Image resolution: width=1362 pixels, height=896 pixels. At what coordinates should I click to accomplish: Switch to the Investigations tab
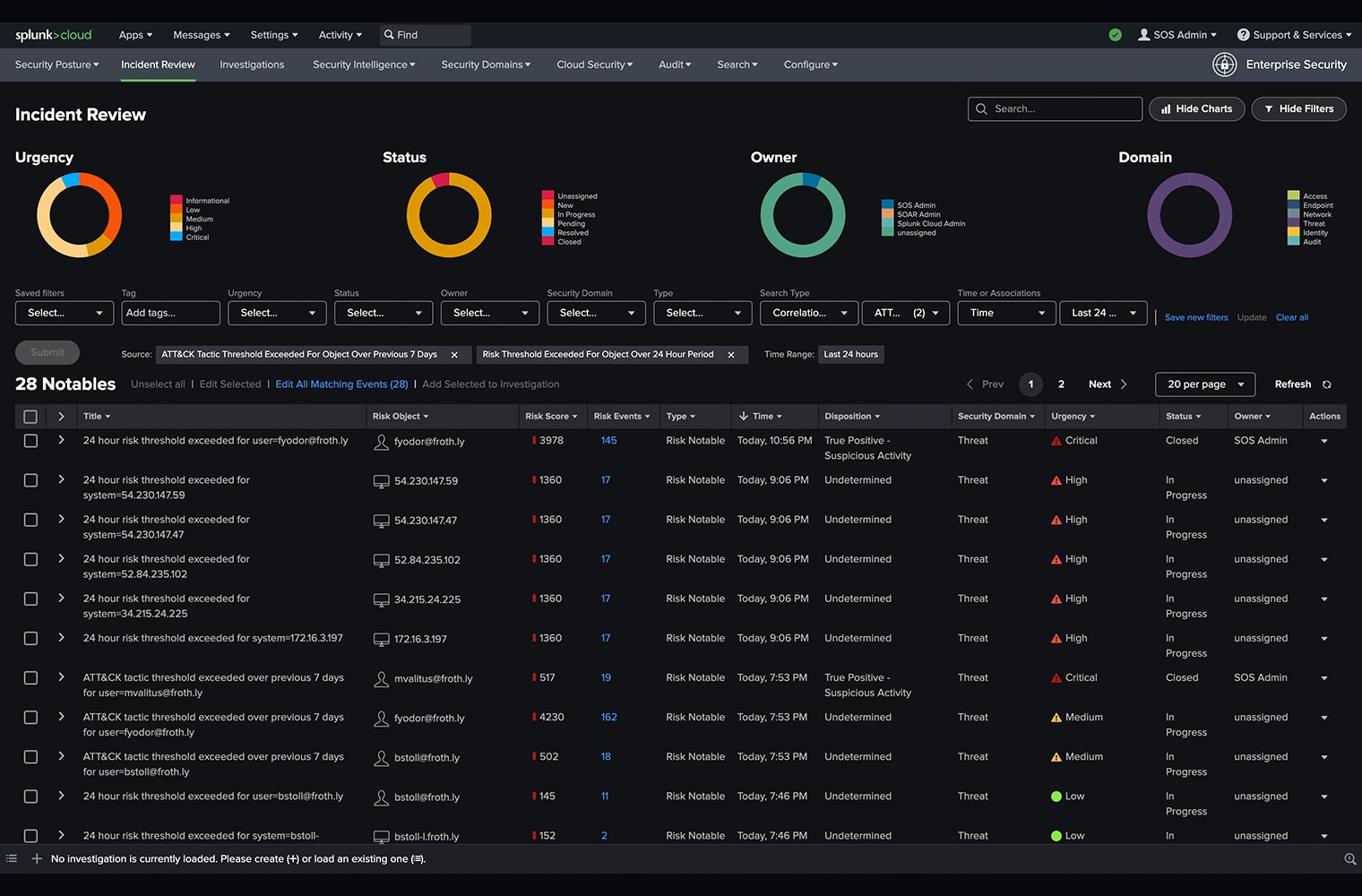(x=252, y=65)
